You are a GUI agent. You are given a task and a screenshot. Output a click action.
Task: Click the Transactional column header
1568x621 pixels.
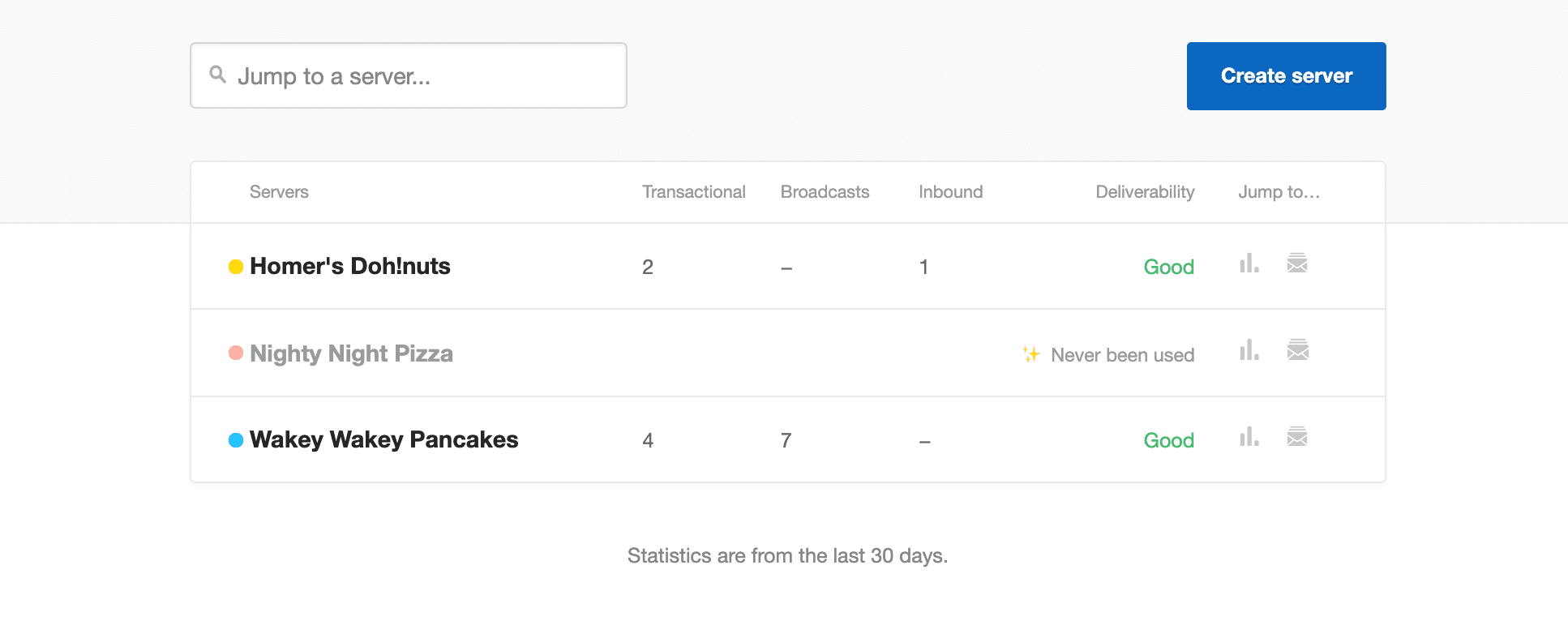(x=693, y=192)
